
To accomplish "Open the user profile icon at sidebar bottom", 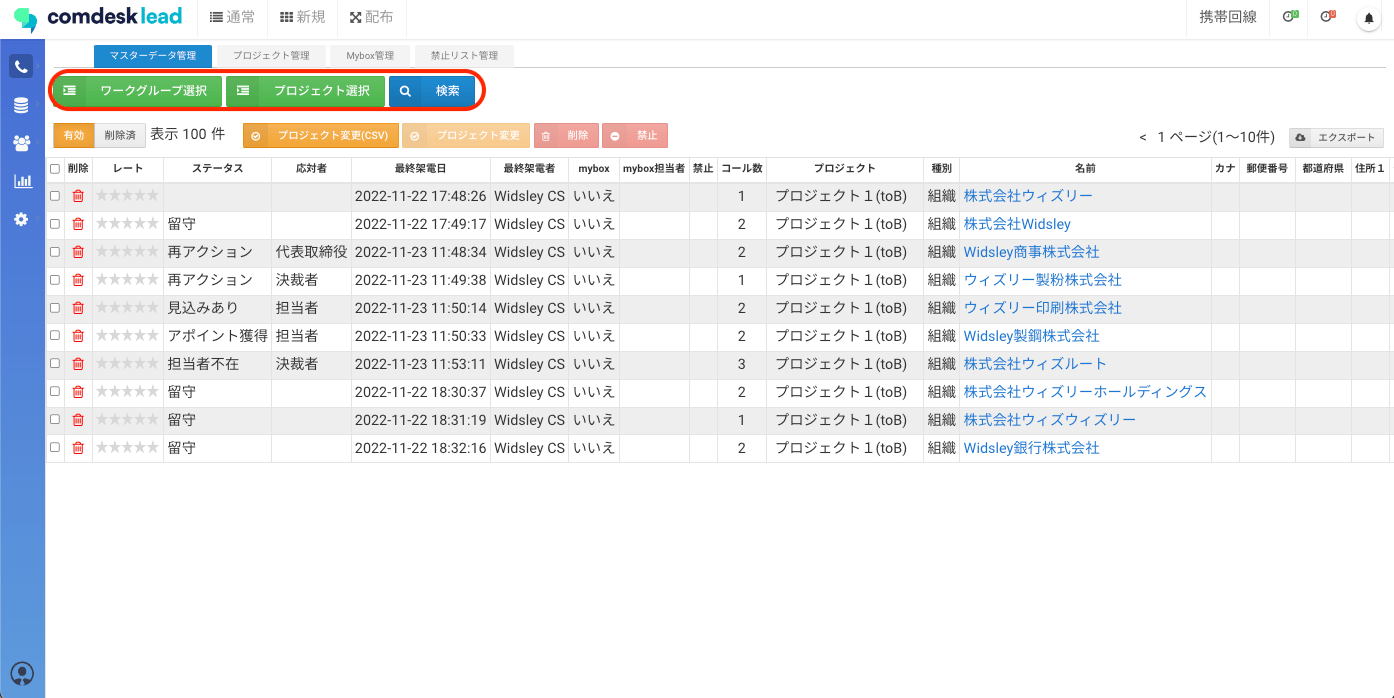I will pyautogui.click(x=21, y=673).
